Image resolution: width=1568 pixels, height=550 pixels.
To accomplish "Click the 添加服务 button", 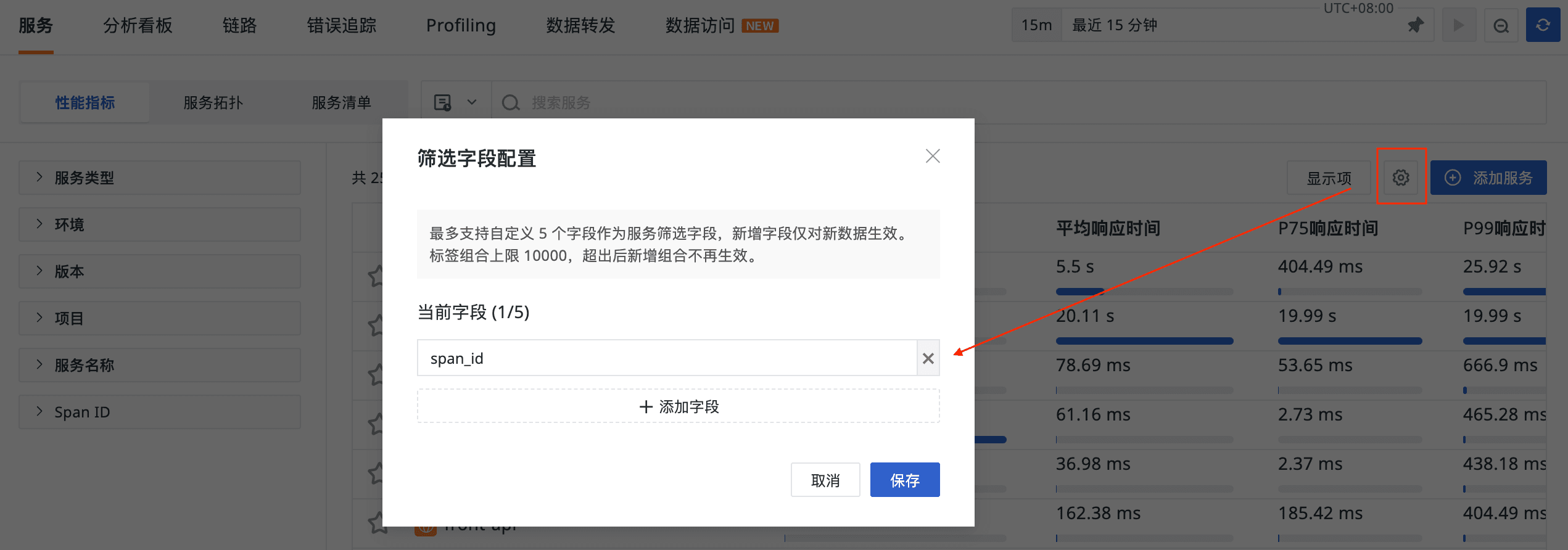I will [x=1488, y=178].
